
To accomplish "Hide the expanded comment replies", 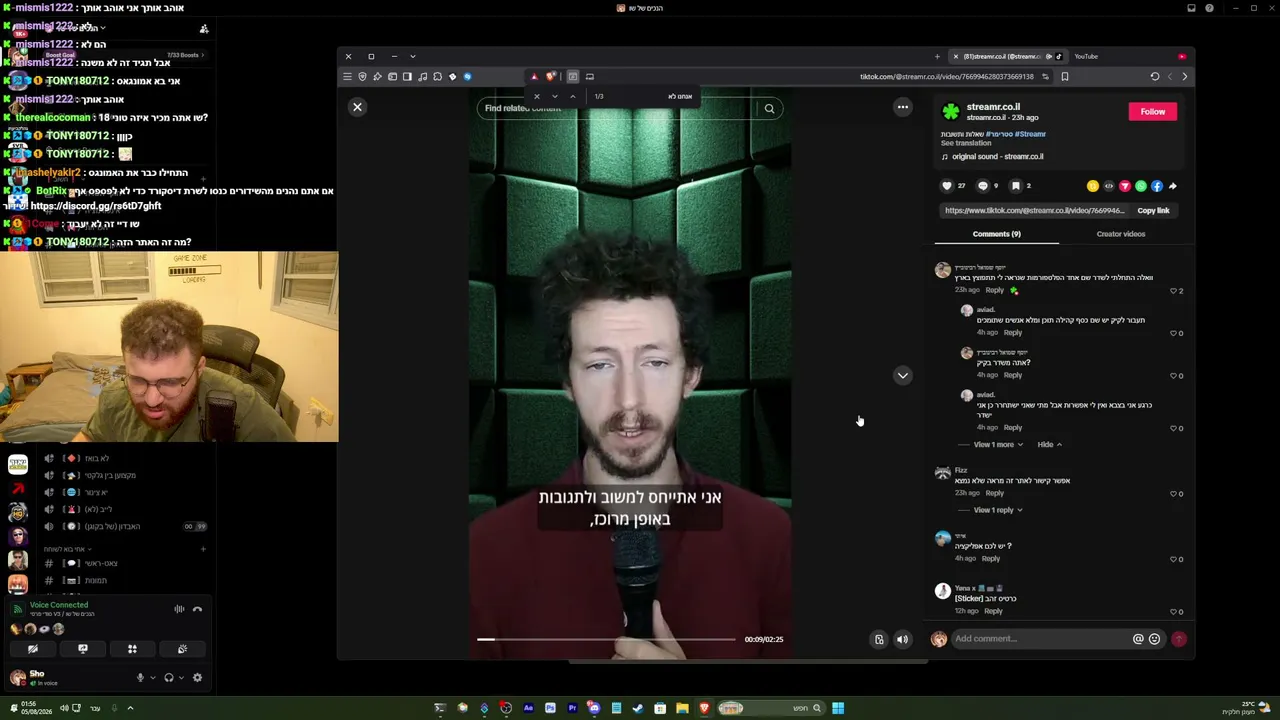I will pos(1049,445).
